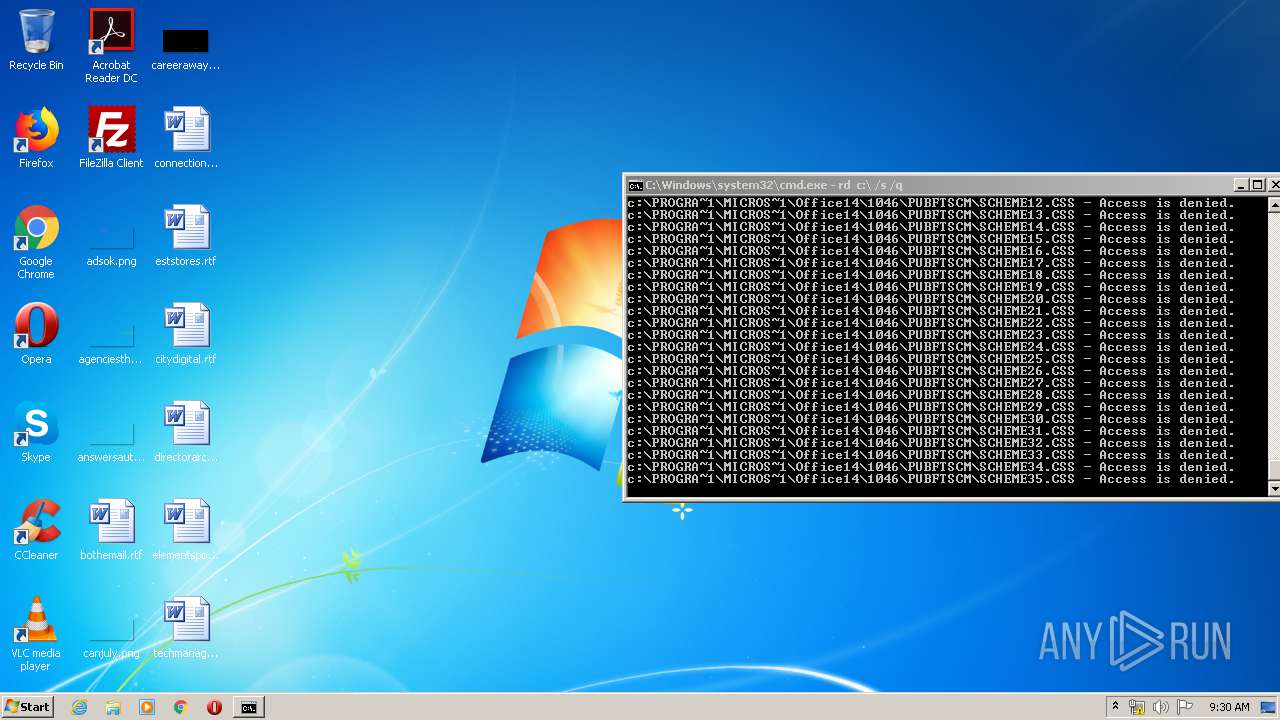Click the SCHEME12.CSS access denied line

pyautogui.click(x=931, y=203)
